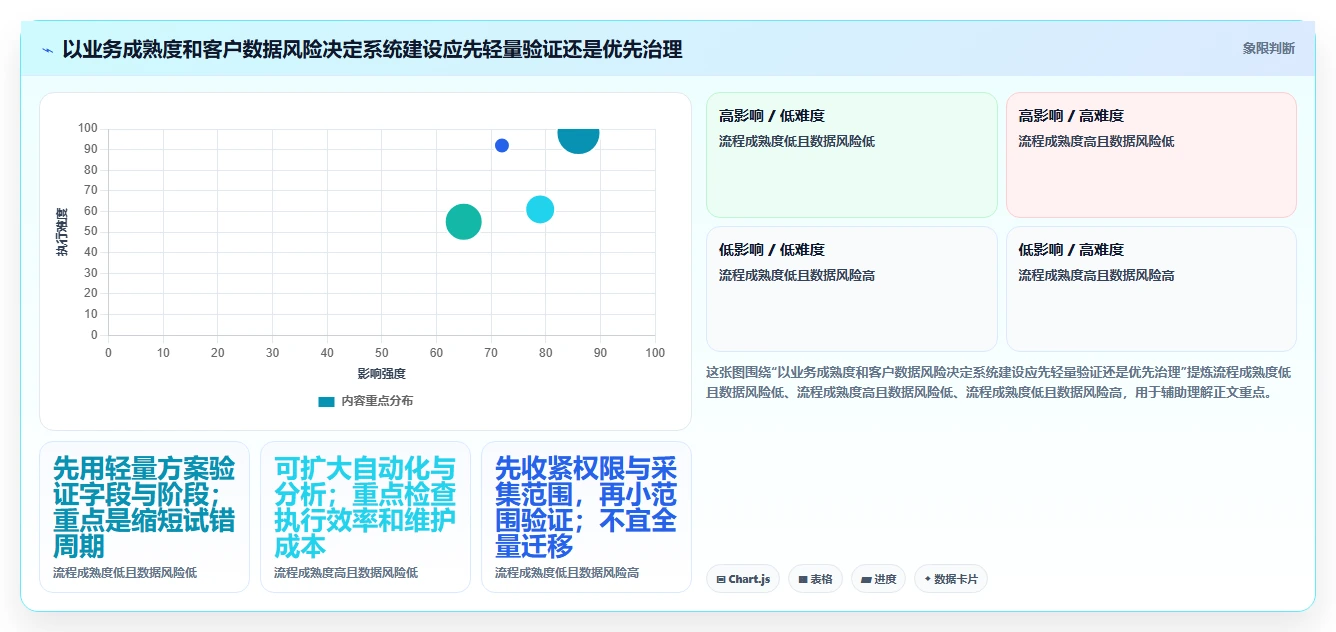Select the 低影响 / 低难度 quadrant card
The height and width of the screenshot is (632, 1336).
(x=852, y=289)
